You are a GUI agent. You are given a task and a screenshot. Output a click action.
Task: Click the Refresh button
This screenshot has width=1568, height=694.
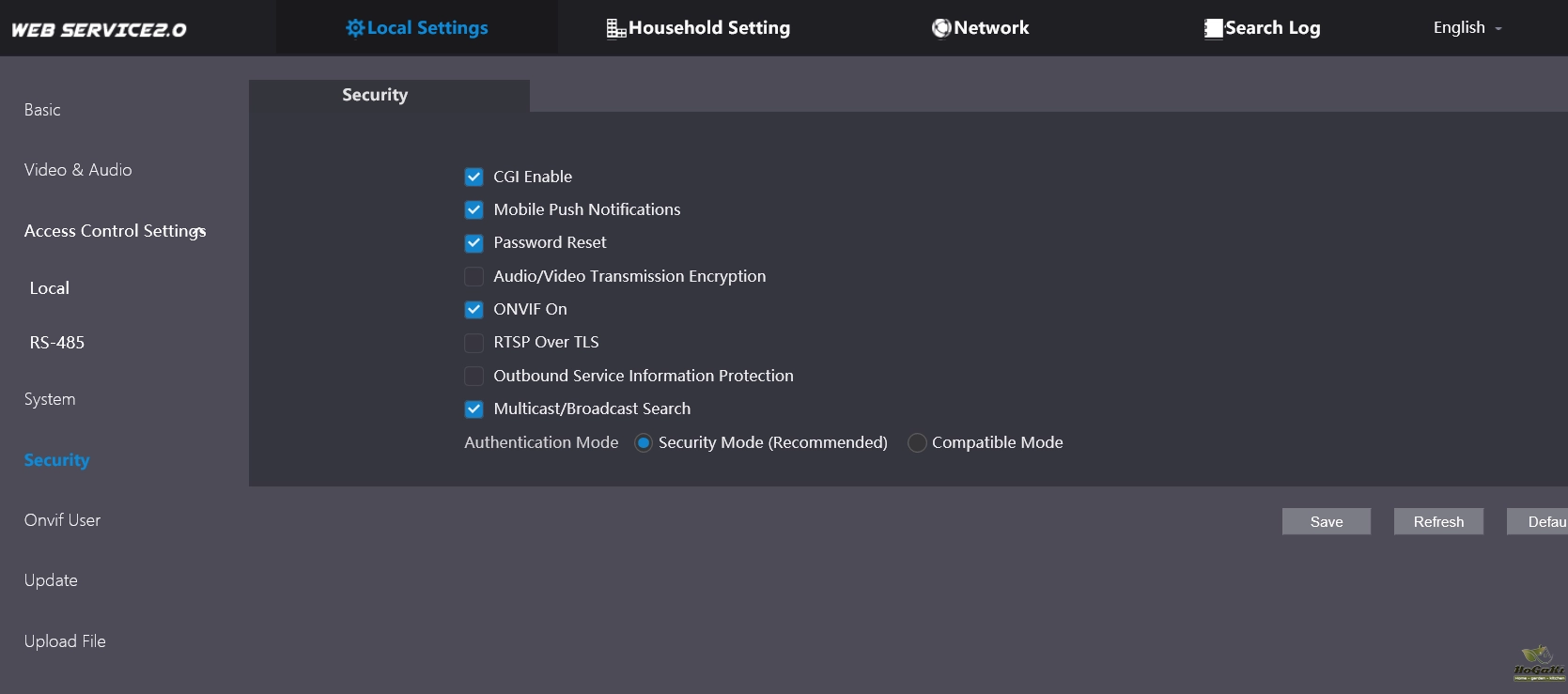[x=1437, y=522]
